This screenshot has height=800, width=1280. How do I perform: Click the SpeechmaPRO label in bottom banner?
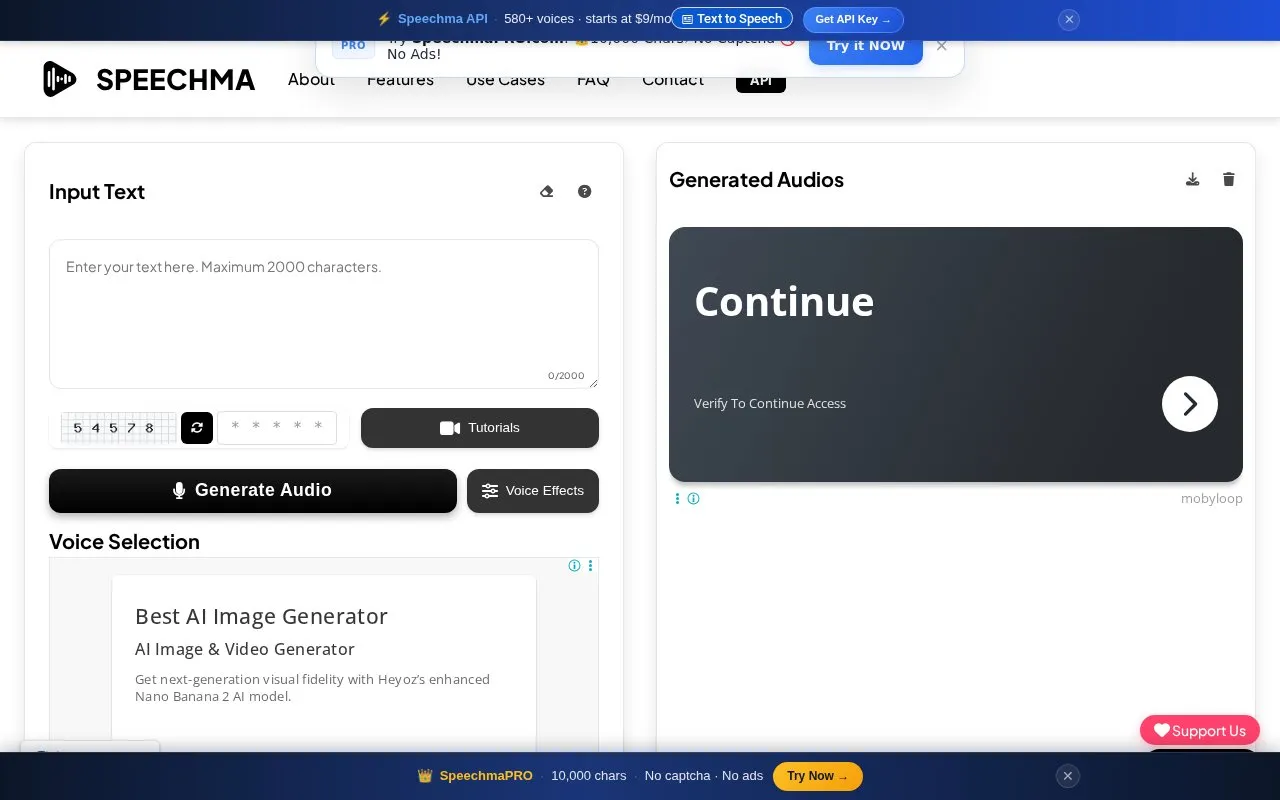486,776
